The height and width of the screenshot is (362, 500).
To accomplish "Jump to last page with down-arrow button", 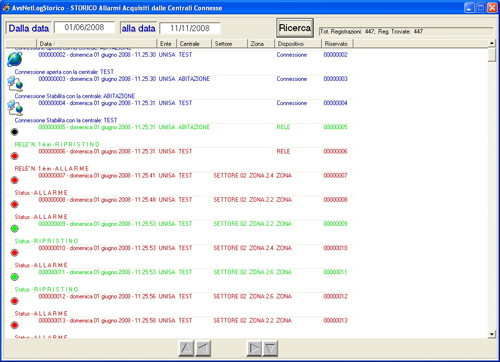I will click(270, 348).
